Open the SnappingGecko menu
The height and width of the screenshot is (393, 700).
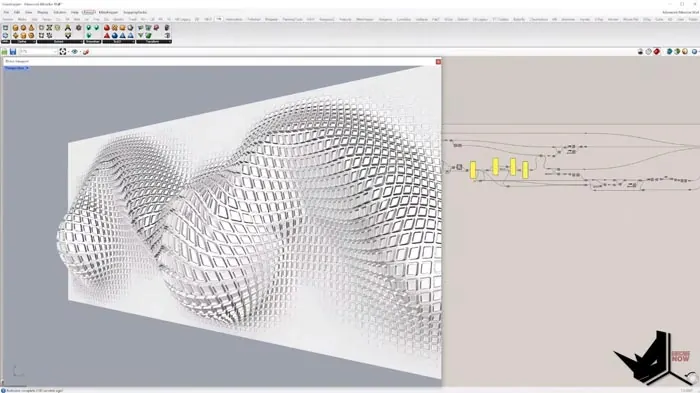(135, 12)
